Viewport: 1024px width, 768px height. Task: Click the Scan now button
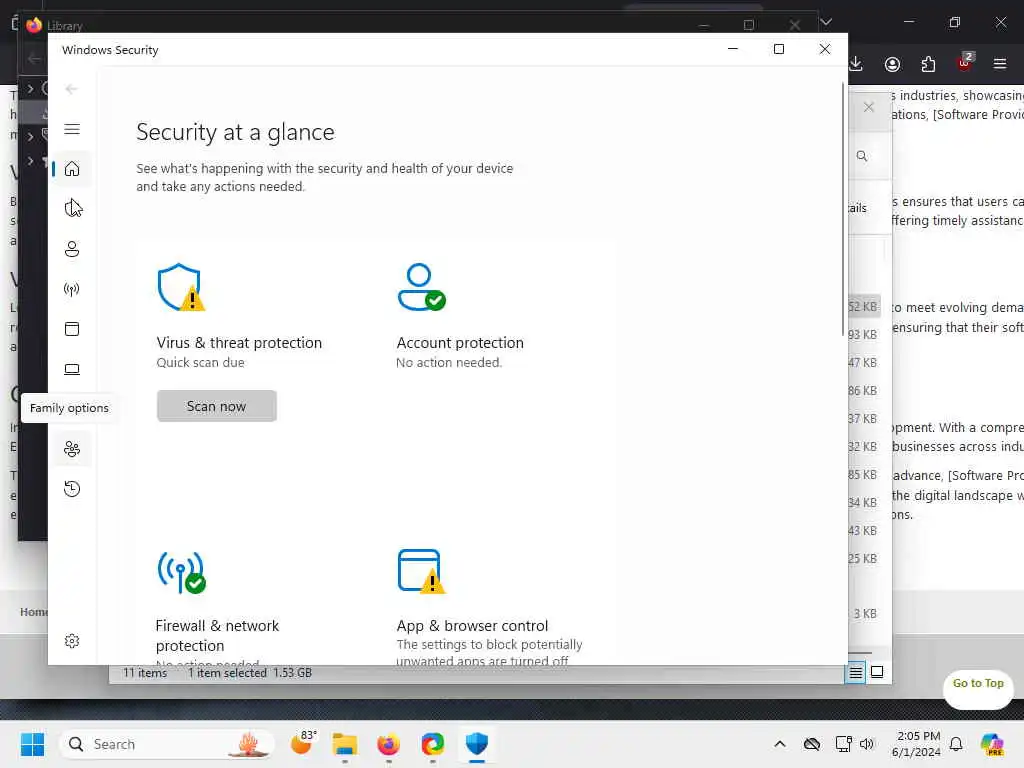[217, 406]
